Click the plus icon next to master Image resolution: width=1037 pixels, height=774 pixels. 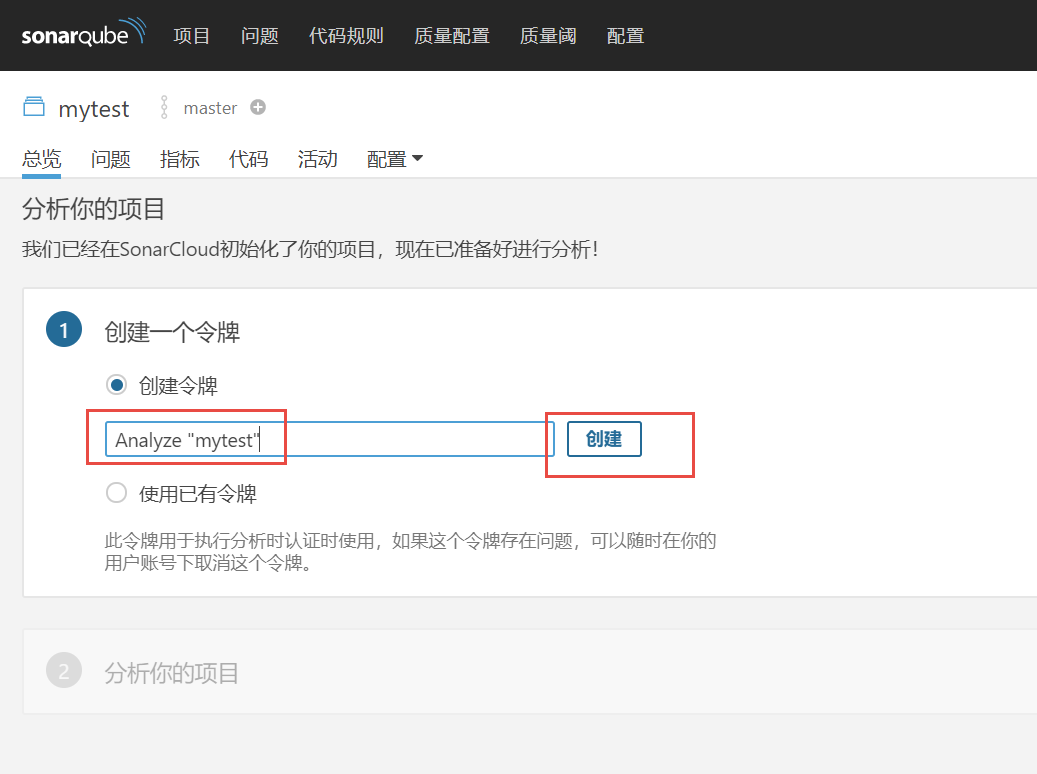point(258,108)
